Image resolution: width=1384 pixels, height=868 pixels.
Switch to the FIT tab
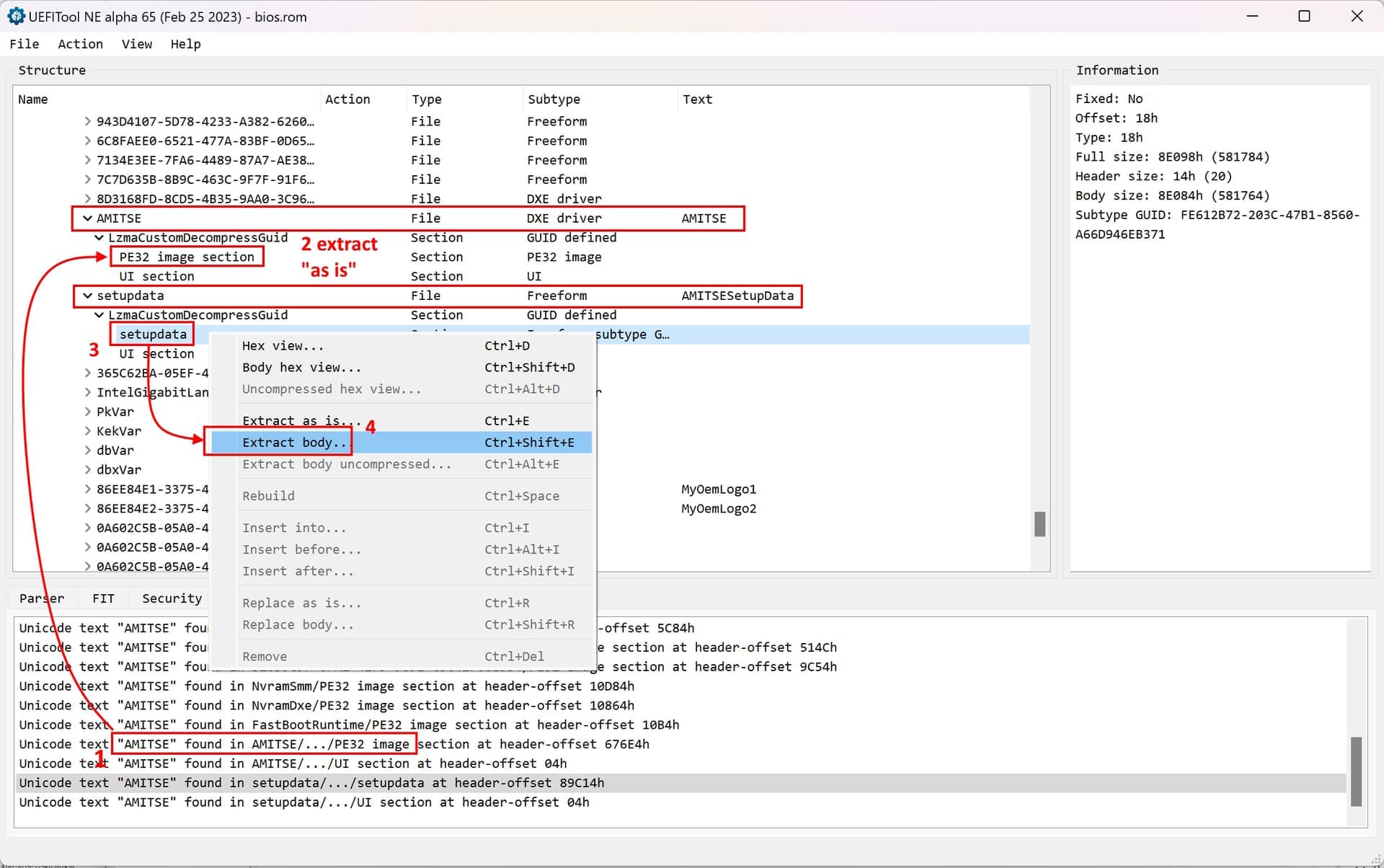103,598
